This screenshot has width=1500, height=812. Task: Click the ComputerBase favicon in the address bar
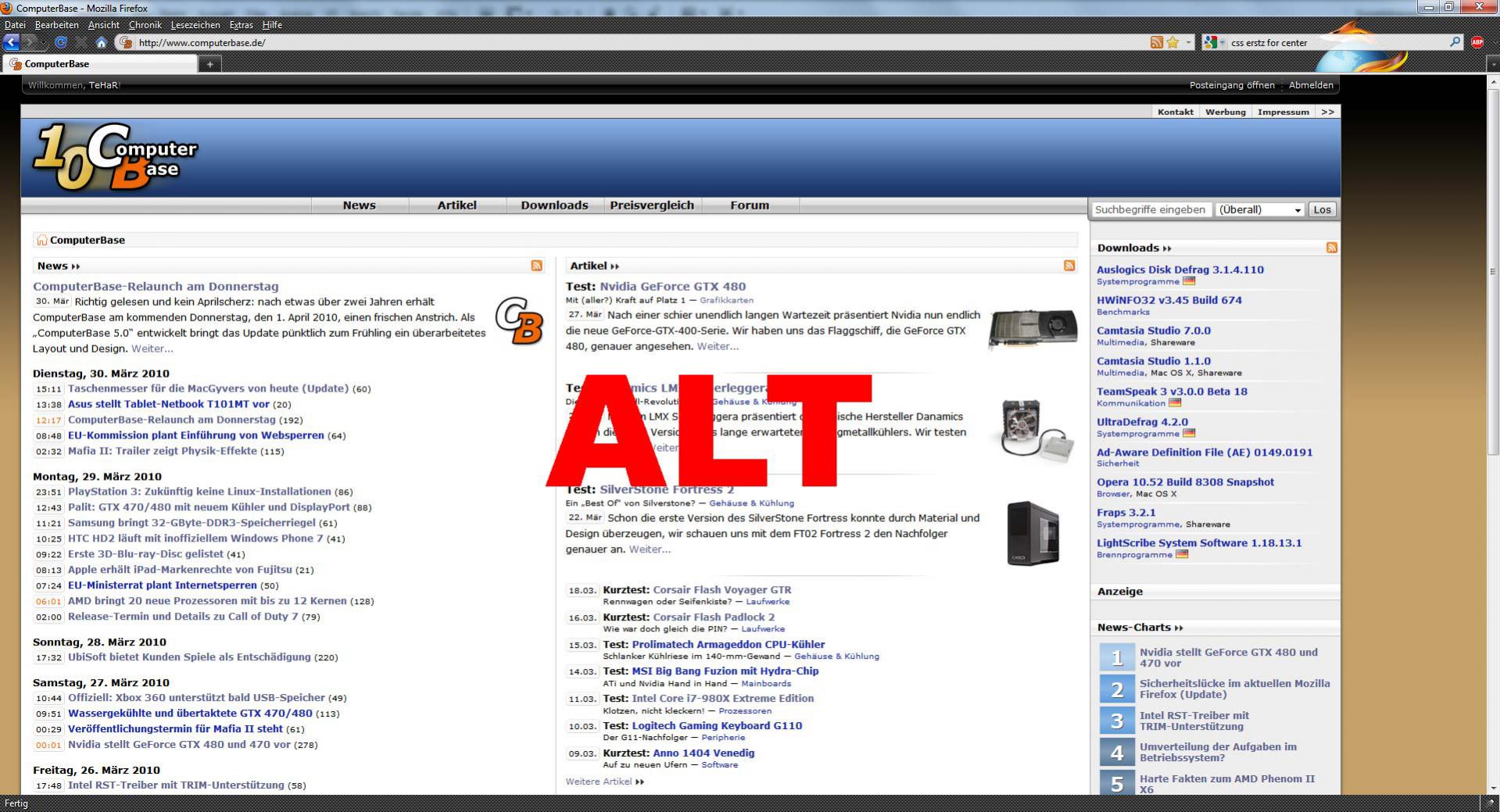pyautogui.click(x=126, y=42)
